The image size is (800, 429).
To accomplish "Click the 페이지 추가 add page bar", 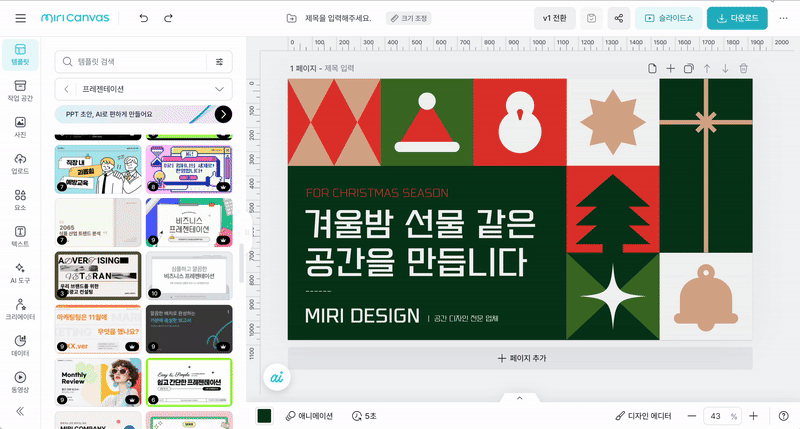I will pos(520,357).
